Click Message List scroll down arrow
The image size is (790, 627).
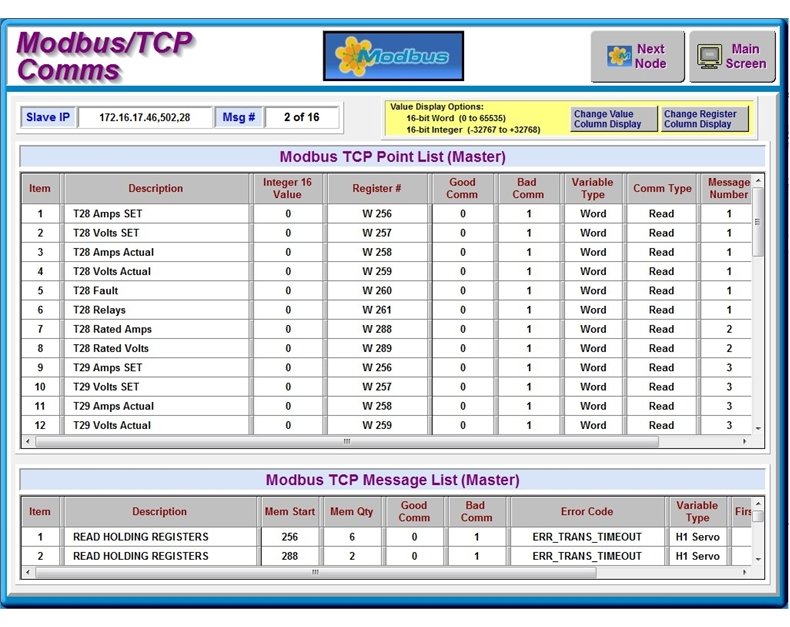click(x=757, y=558)
